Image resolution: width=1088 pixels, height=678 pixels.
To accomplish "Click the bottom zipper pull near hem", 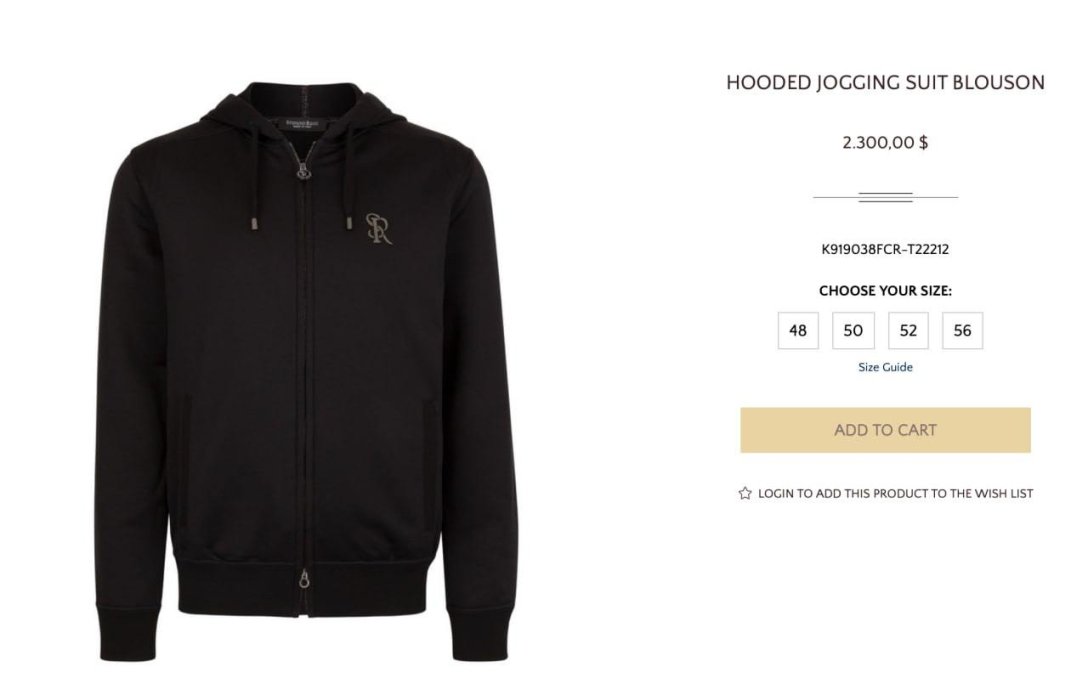I will tap(304, 580).
